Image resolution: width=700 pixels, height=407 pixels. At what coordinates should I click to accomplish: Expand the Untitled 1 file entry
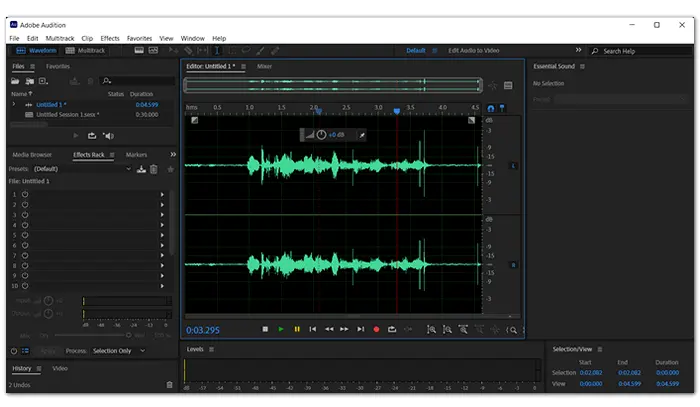pos(14,104)
